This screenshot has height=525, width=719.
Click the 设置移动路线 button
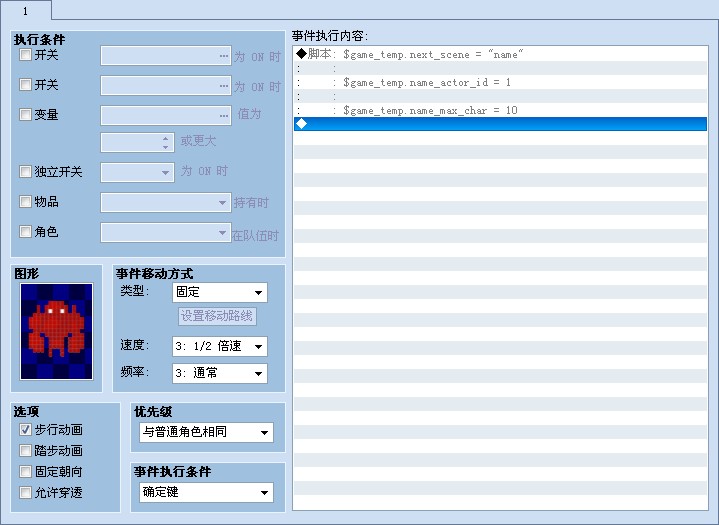[217, 316]
